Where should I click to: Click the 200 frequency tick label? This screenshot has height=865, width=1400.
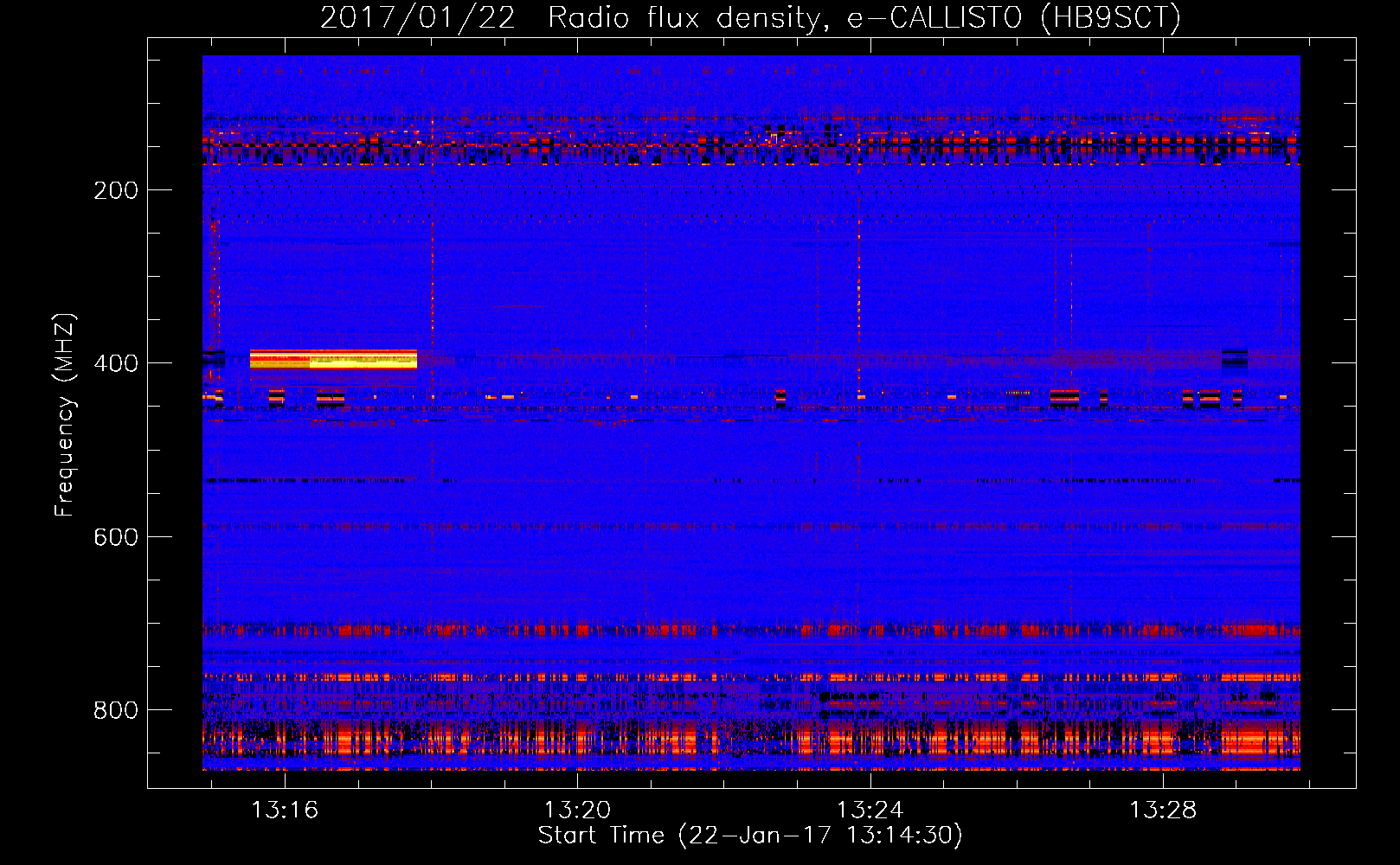click(116, 190)
